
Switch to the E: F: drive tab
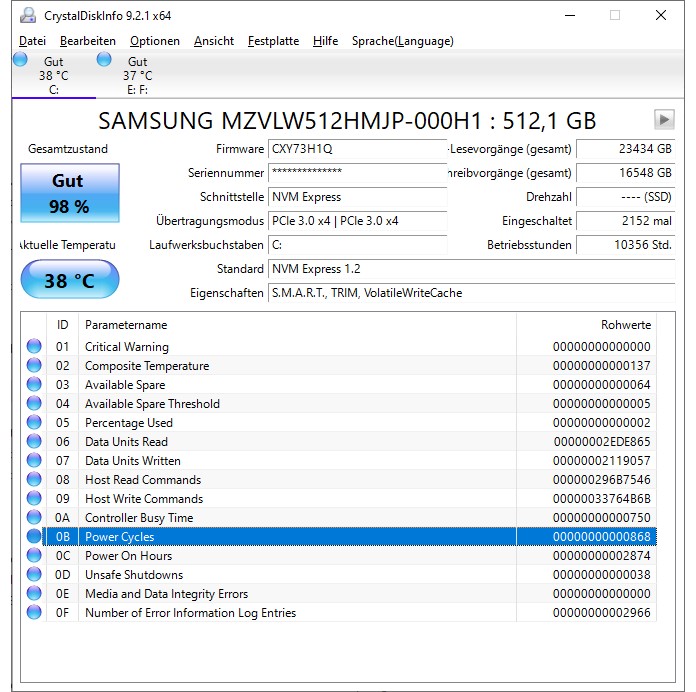tap(137, 75)
